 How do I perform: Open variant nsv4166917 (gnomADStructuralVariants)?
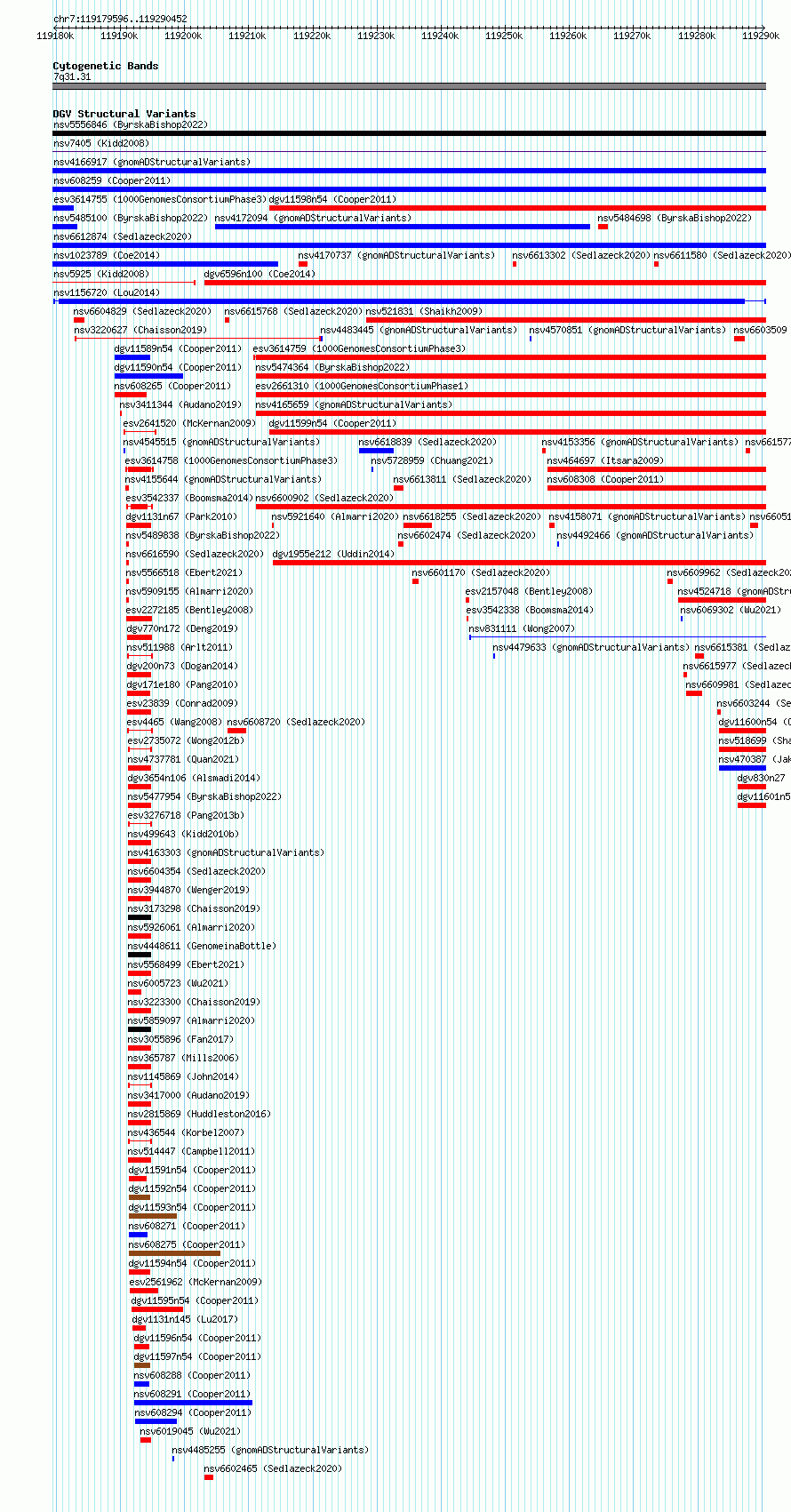click(x=152, y=162)
